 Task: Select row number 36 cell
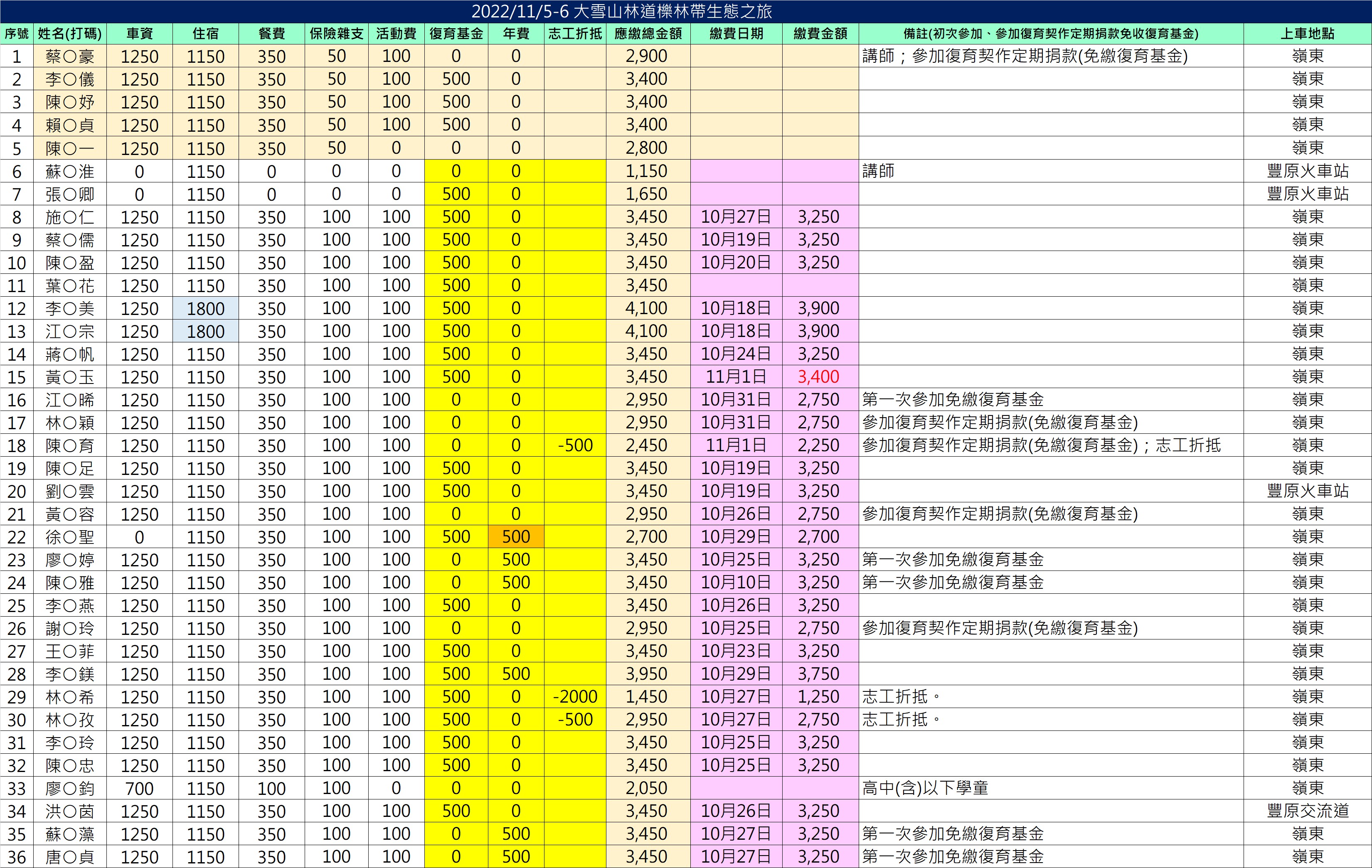coord(17,857)
